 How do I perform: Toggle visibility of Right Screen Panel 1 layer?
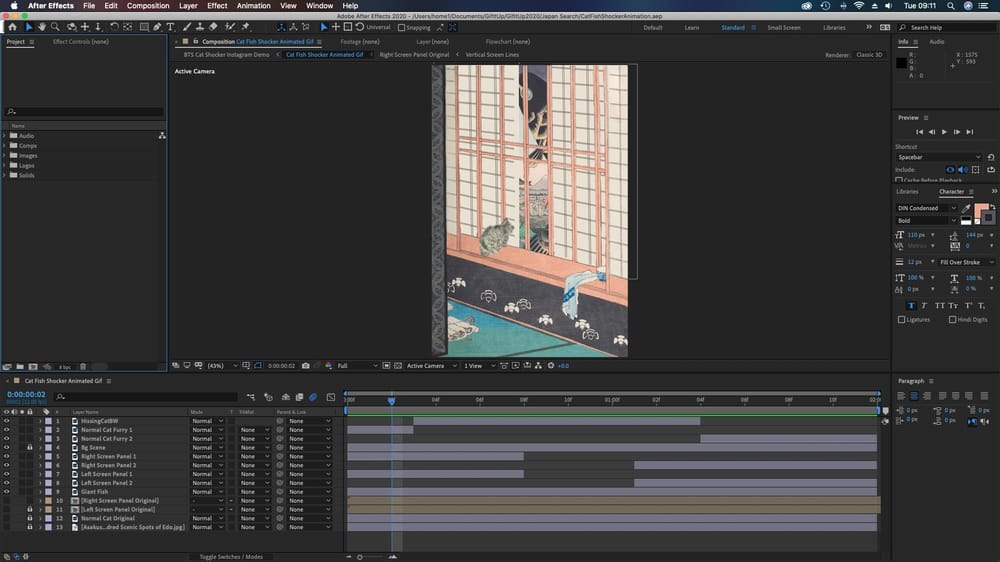pyautogui.click(x=6, y=456)
